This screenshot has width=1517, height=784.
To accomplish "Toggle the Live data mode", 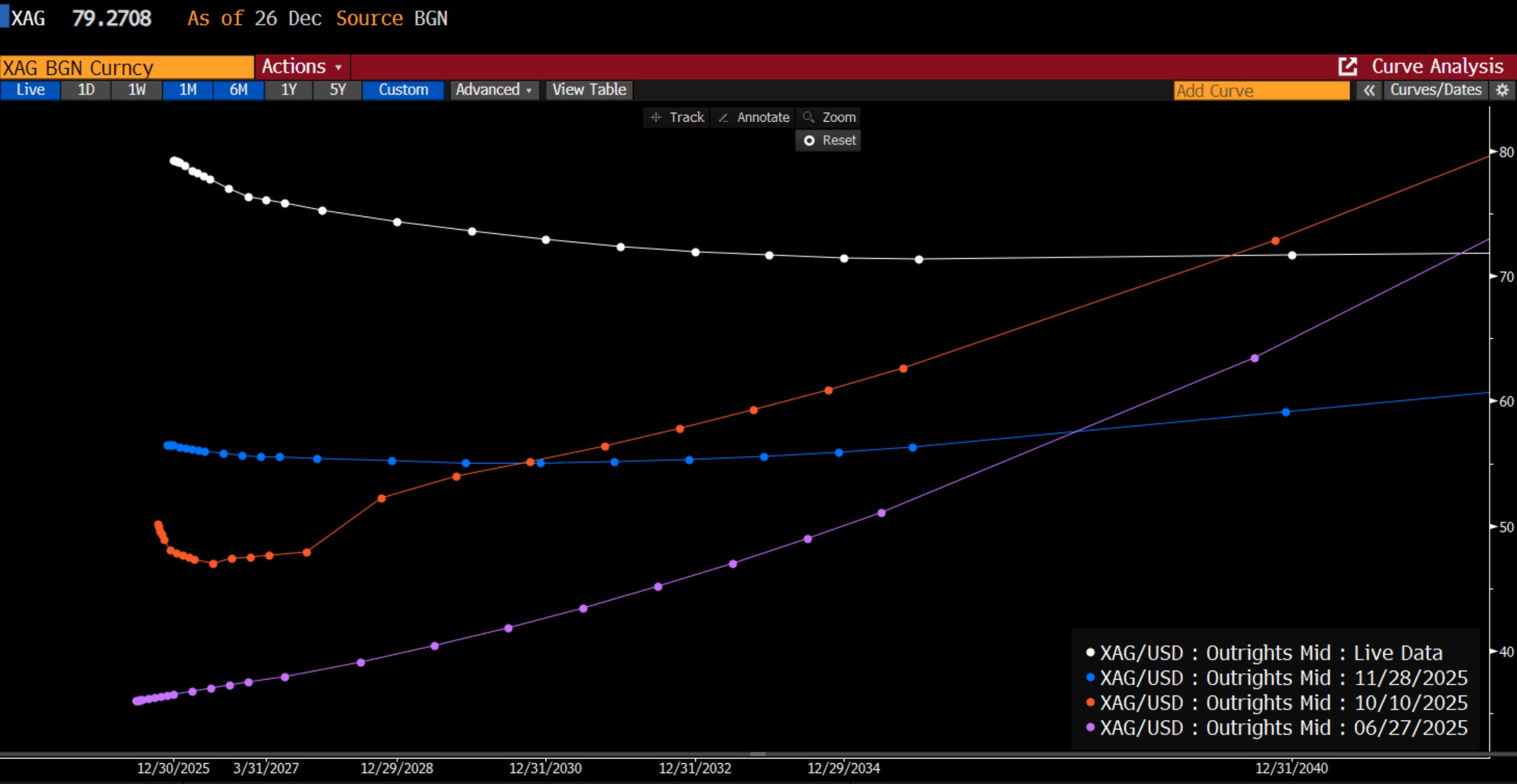I will click(x=30, y=90).
